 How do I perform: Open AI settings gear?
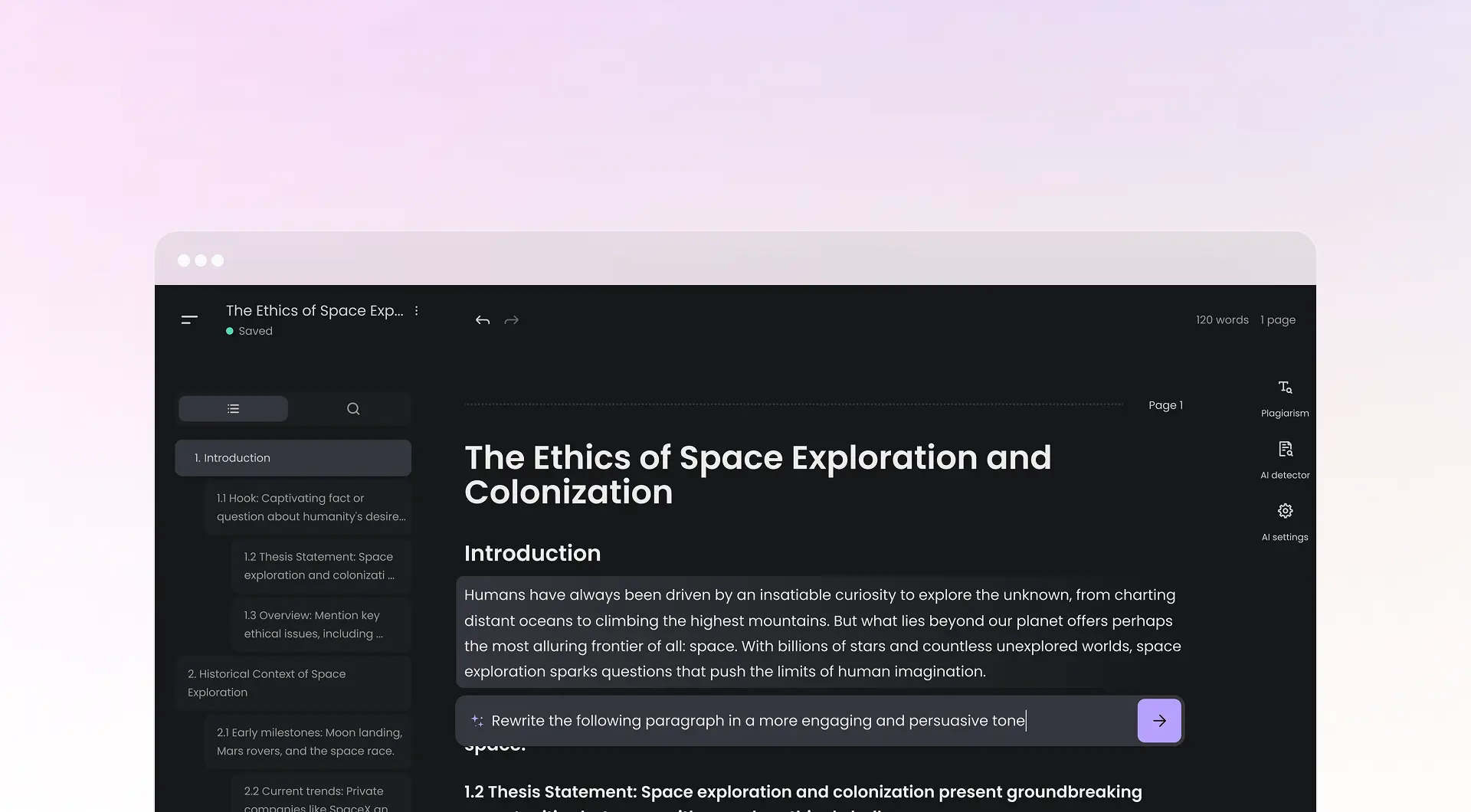tap(1285, 521)
